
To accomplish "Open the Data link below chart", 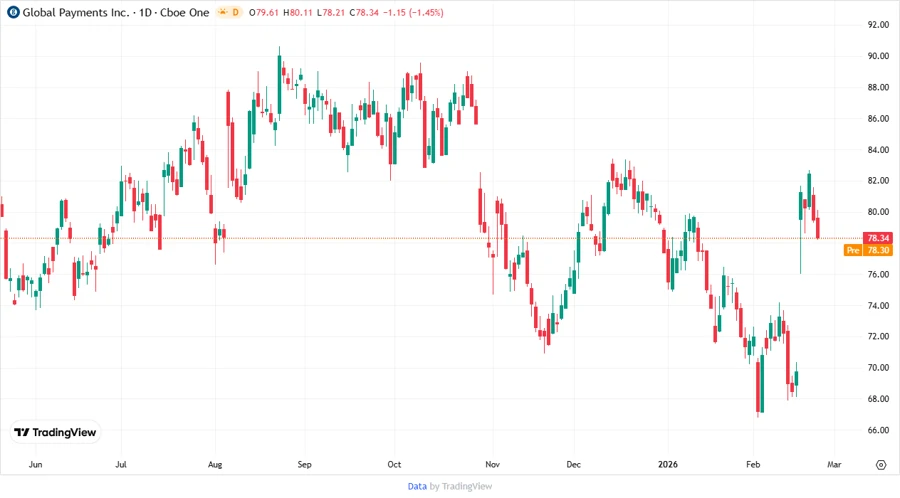I will tap(417, 487).
